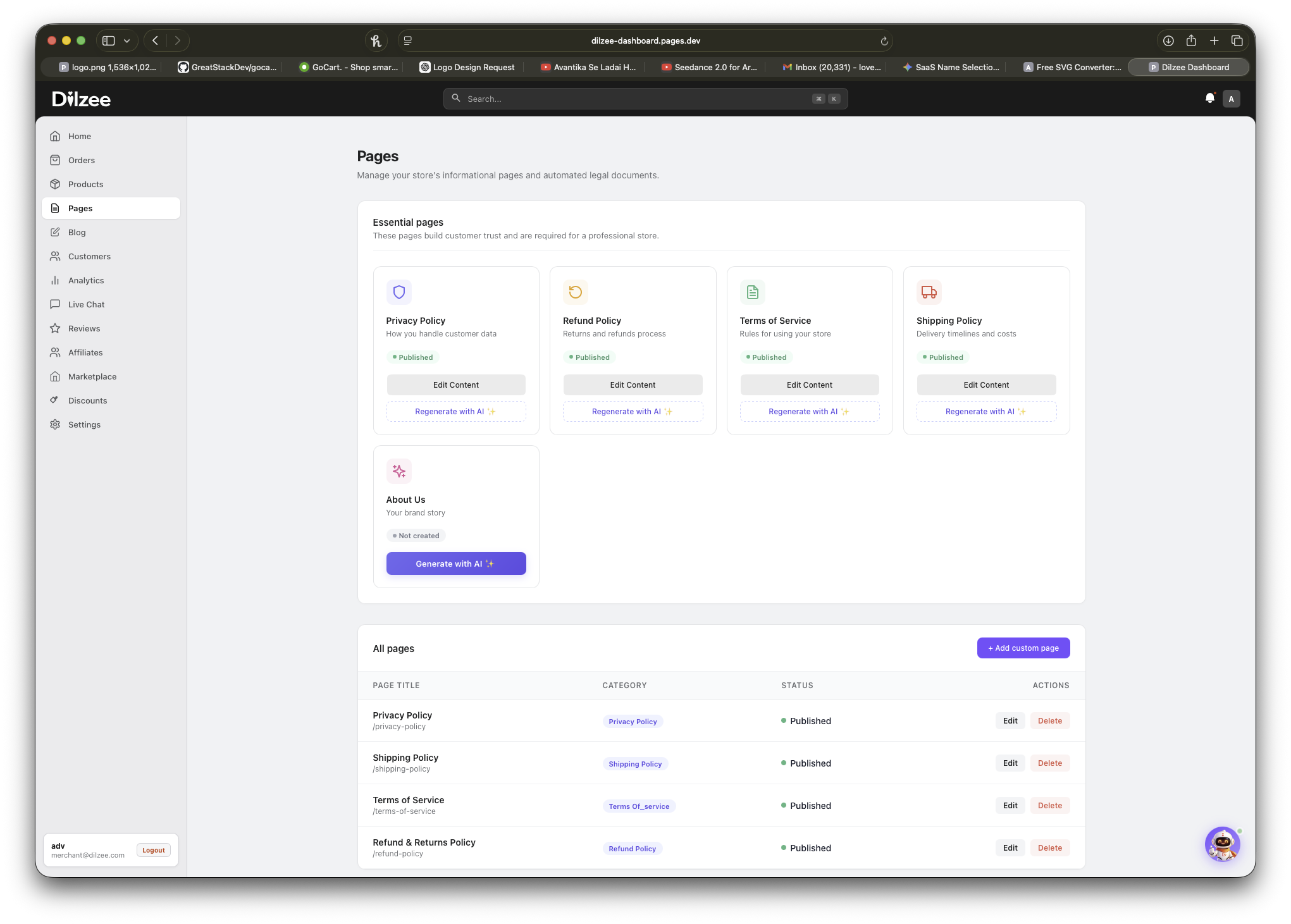The height and width of the screenshot is (924, 1291).
Task: Click the Safari address bar URL
Action: [645, 40]
